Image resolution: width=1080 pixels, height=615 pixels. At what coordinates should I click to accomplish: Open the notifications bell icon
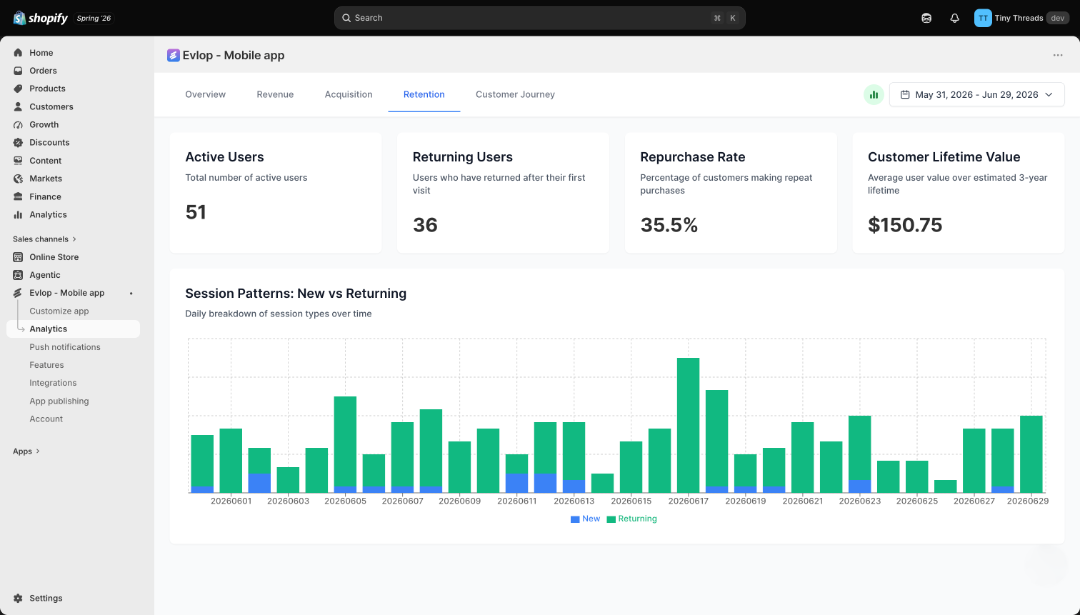click(955, 18)
